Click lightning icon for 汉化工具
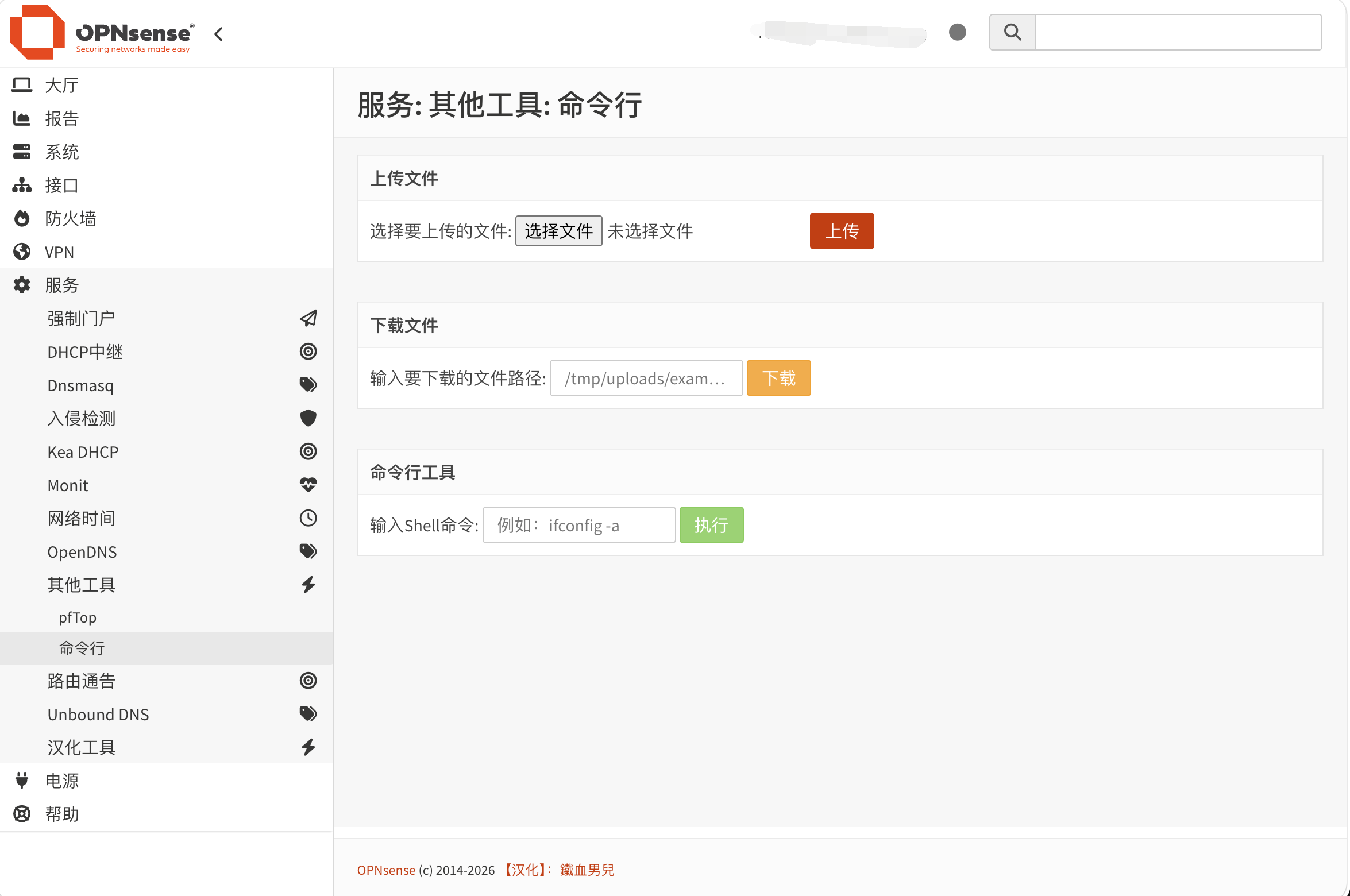This screenshot has width=1350, height=896. click(x=308, y=747)
